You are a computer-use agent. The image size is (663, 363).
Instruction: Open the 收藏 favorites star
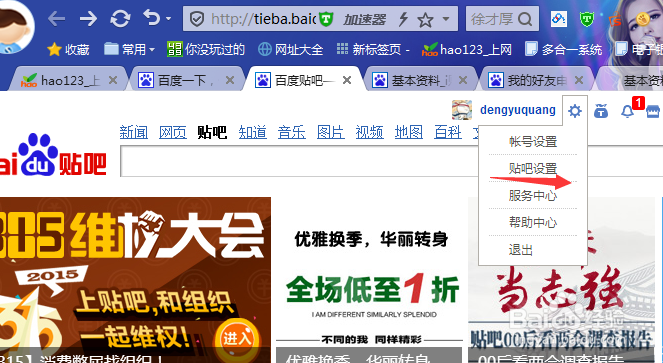pos(68,50)
